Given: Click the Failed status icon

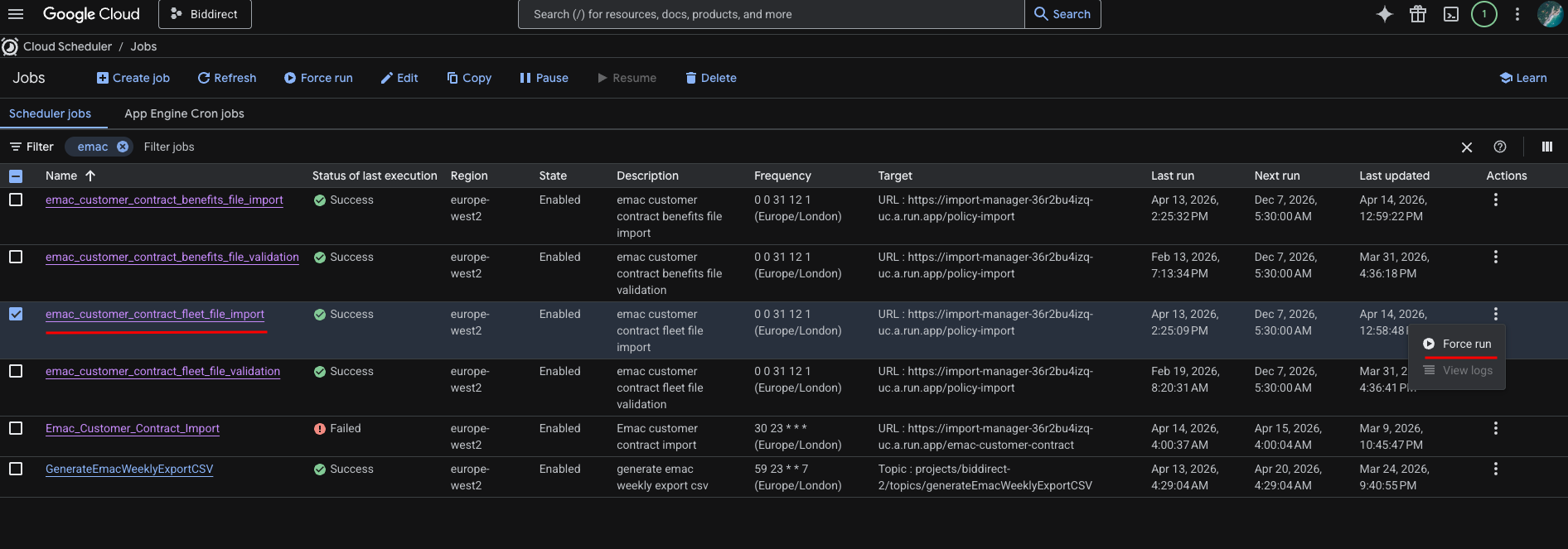Looking at the screenshot, I should click(320, 429).
